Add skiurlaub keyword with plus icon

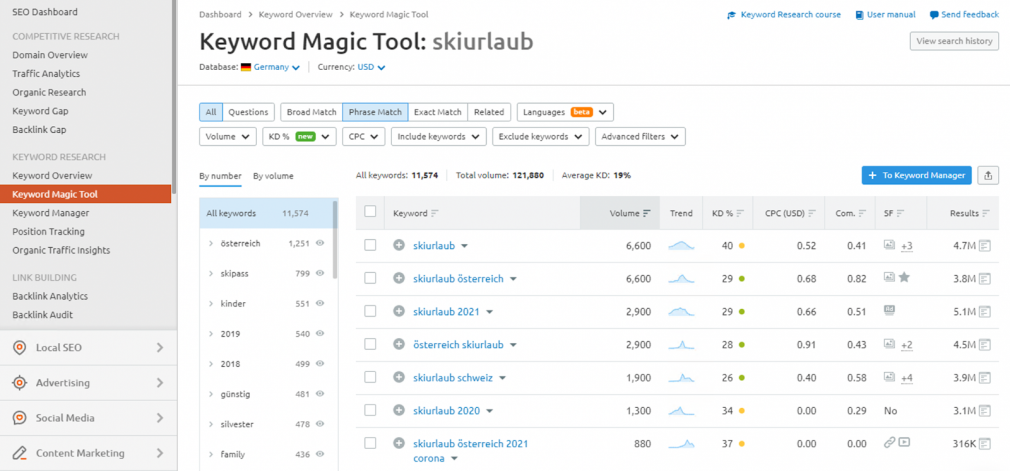pos(399,245)
